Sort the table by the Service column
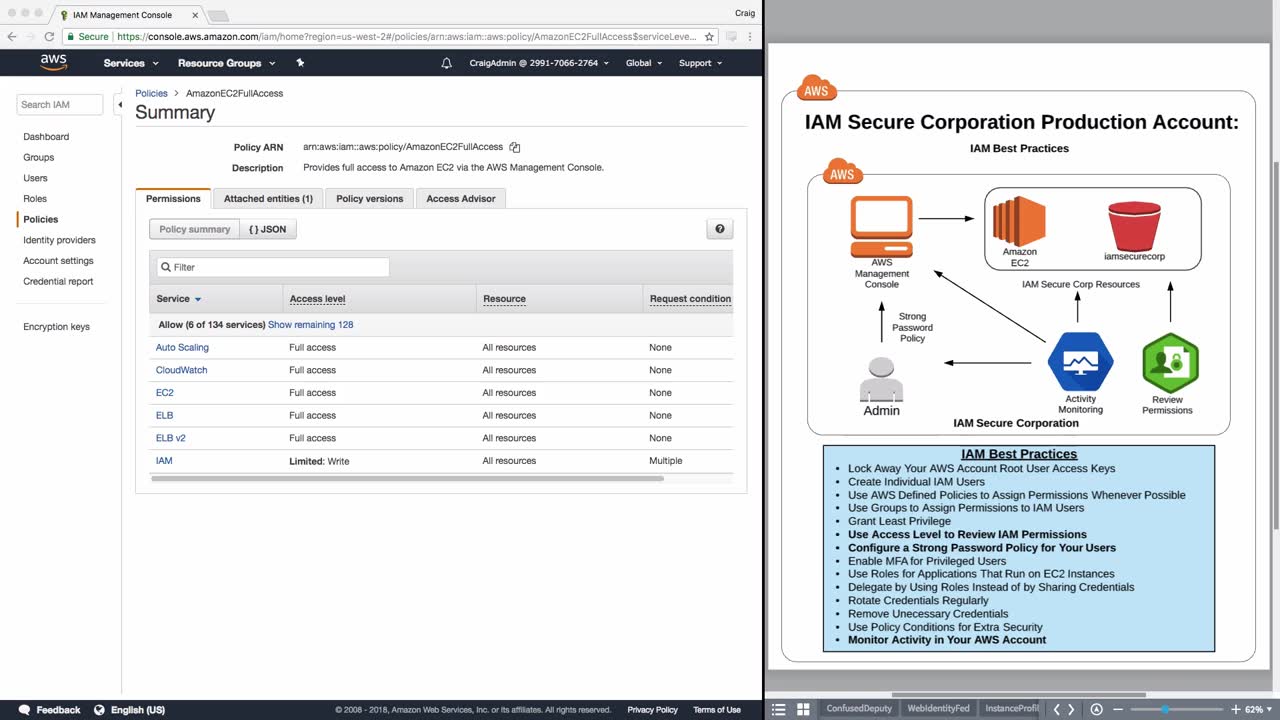Viewport: 1280px width, 720px height. click(x=179, y=299)
